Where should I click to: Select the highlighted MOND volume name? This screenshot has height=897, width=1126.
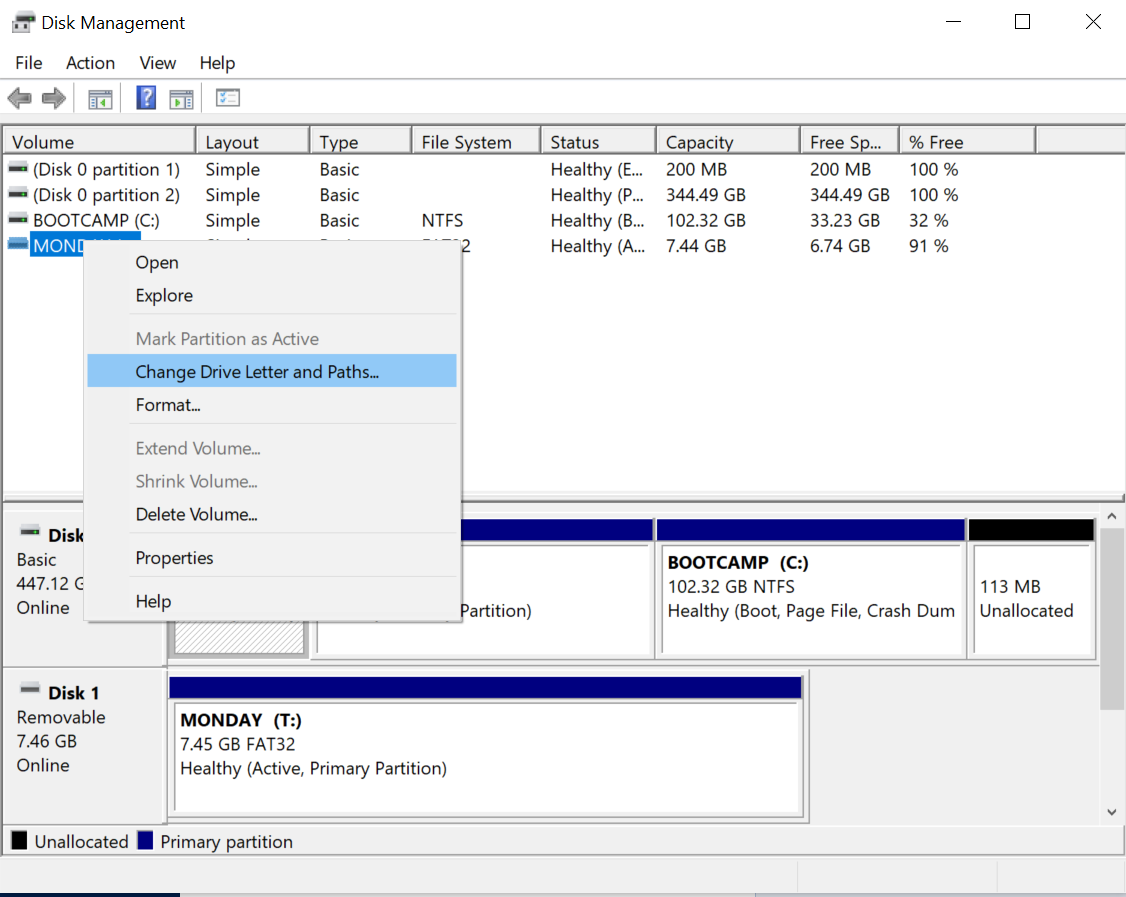pos(59,246)
